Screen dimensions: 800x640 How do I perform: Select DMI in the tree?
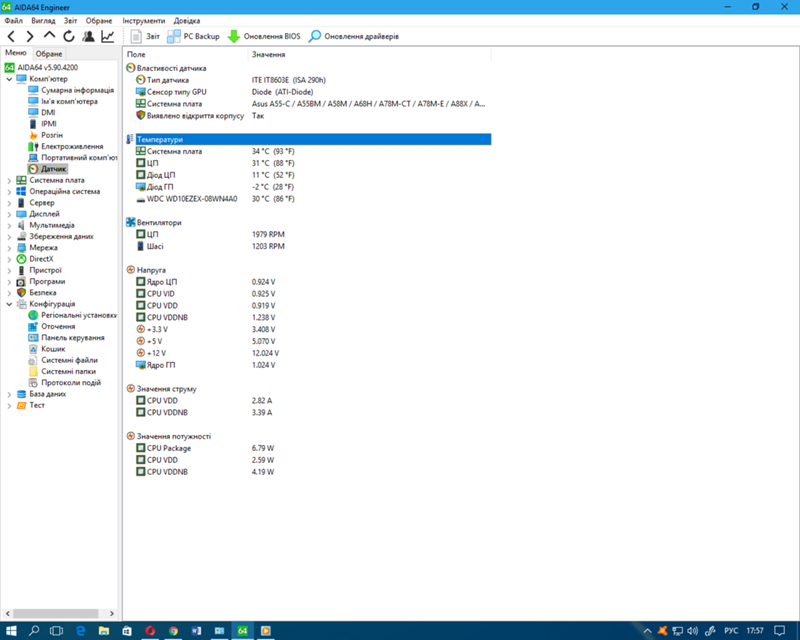pos(48,112)
